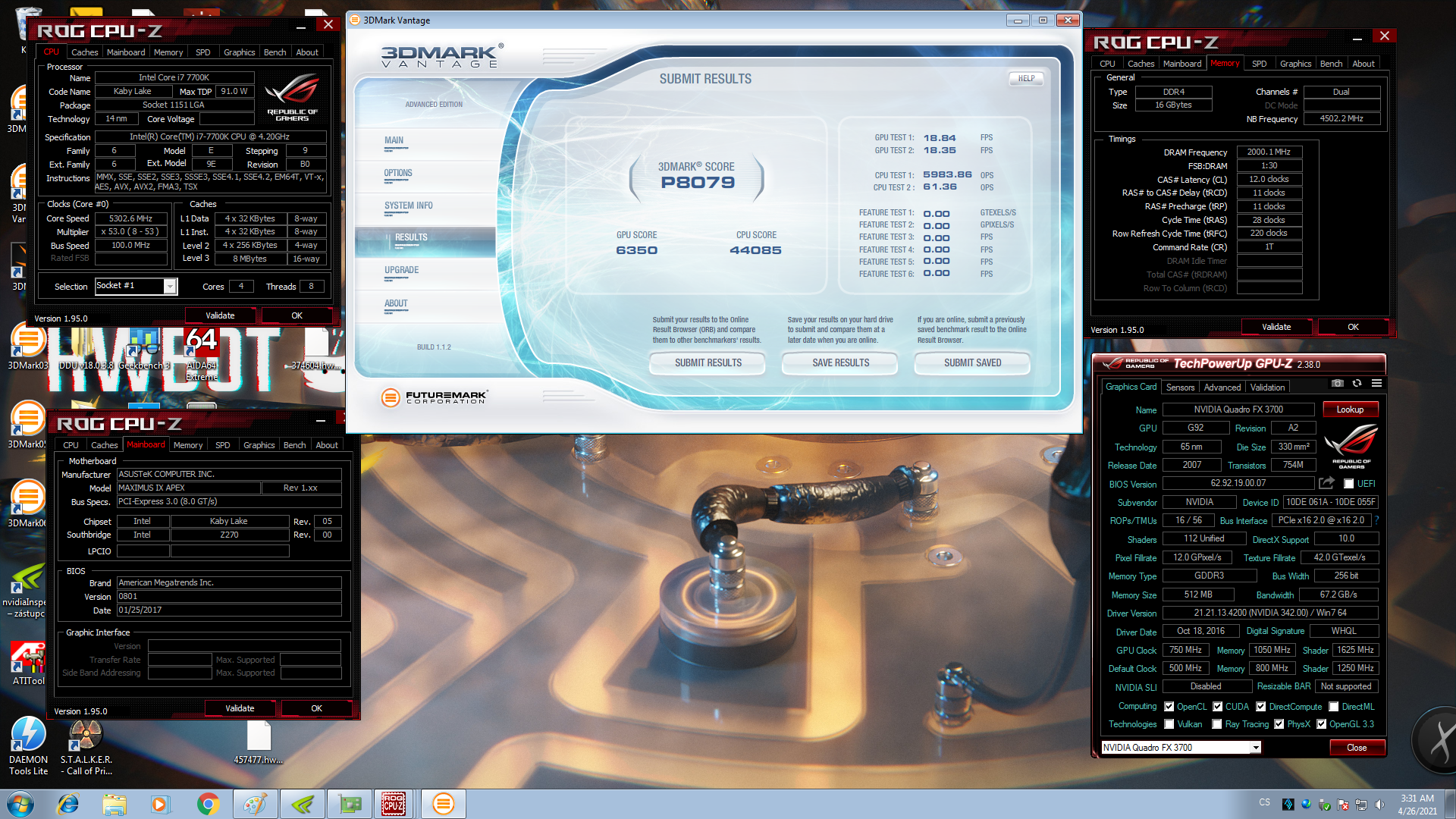Click the system clock showing 3:31 AM
This screenshot has width=1456, height=819.
pyautogui.click(x=1417, y=799)
